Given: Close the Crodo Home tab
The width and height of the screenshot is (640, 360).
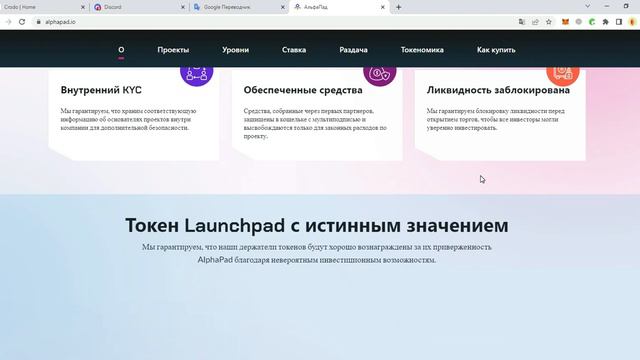Looking at the screenshot, I should pos(83,7).
